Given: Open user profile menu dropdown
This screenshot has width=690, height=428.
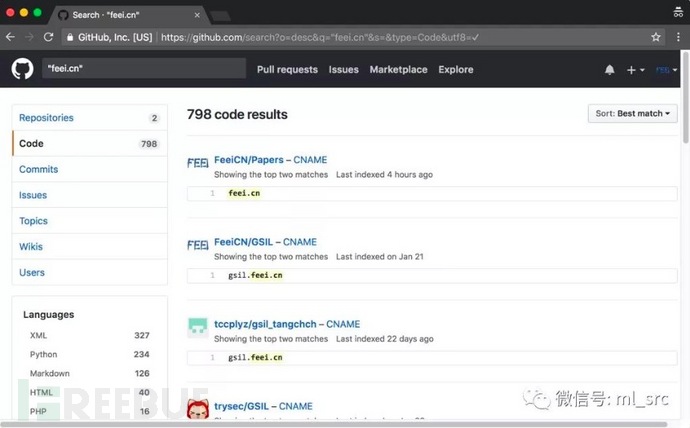Looking at the screenshot, I should pos(666,70).
